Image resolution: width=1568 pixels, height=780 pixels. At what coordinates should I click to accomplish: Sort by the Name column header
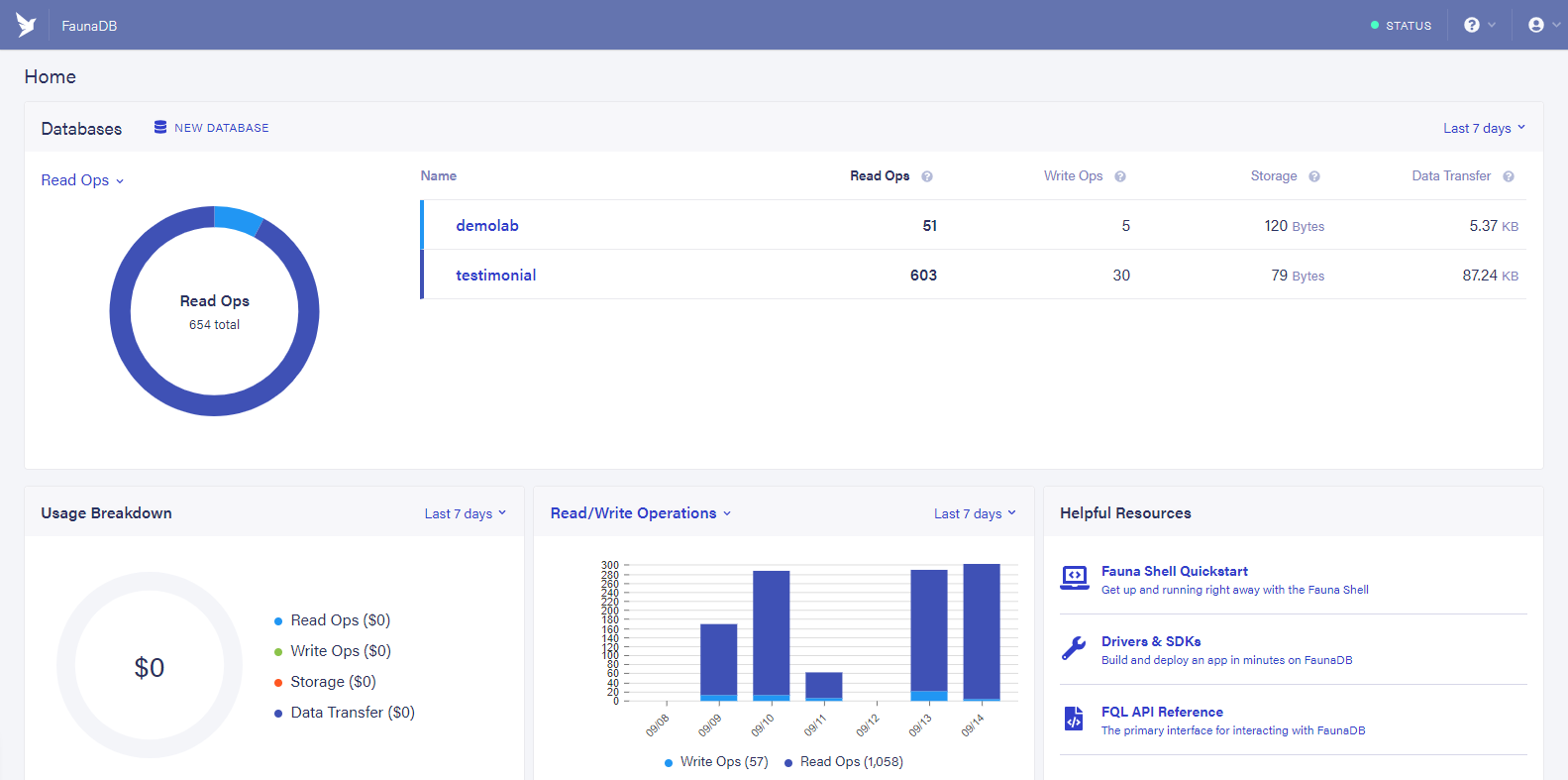pyautogui.click(x=439, y=175)
